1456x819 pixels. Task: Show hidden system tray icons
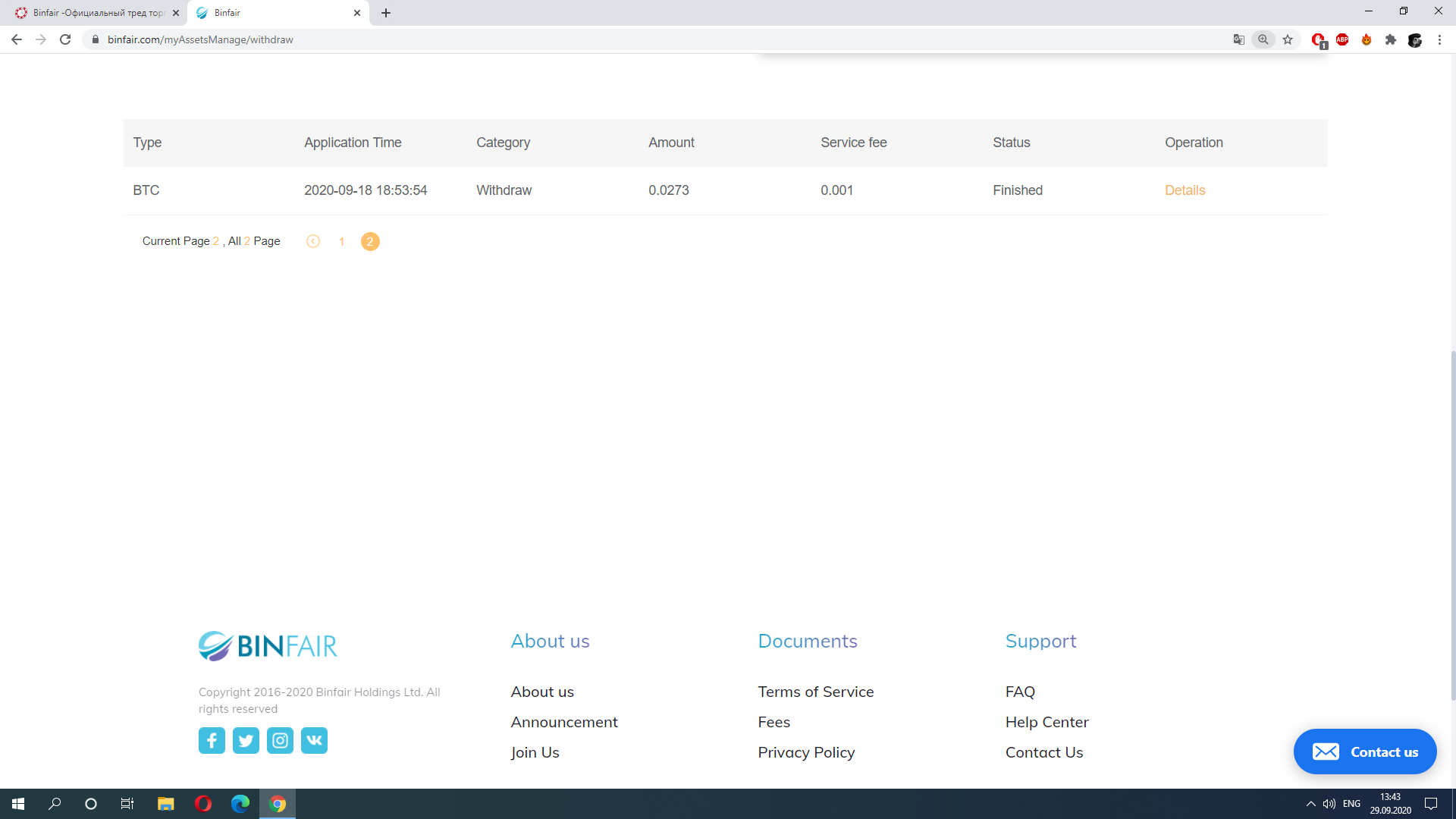click(1310, 804)
